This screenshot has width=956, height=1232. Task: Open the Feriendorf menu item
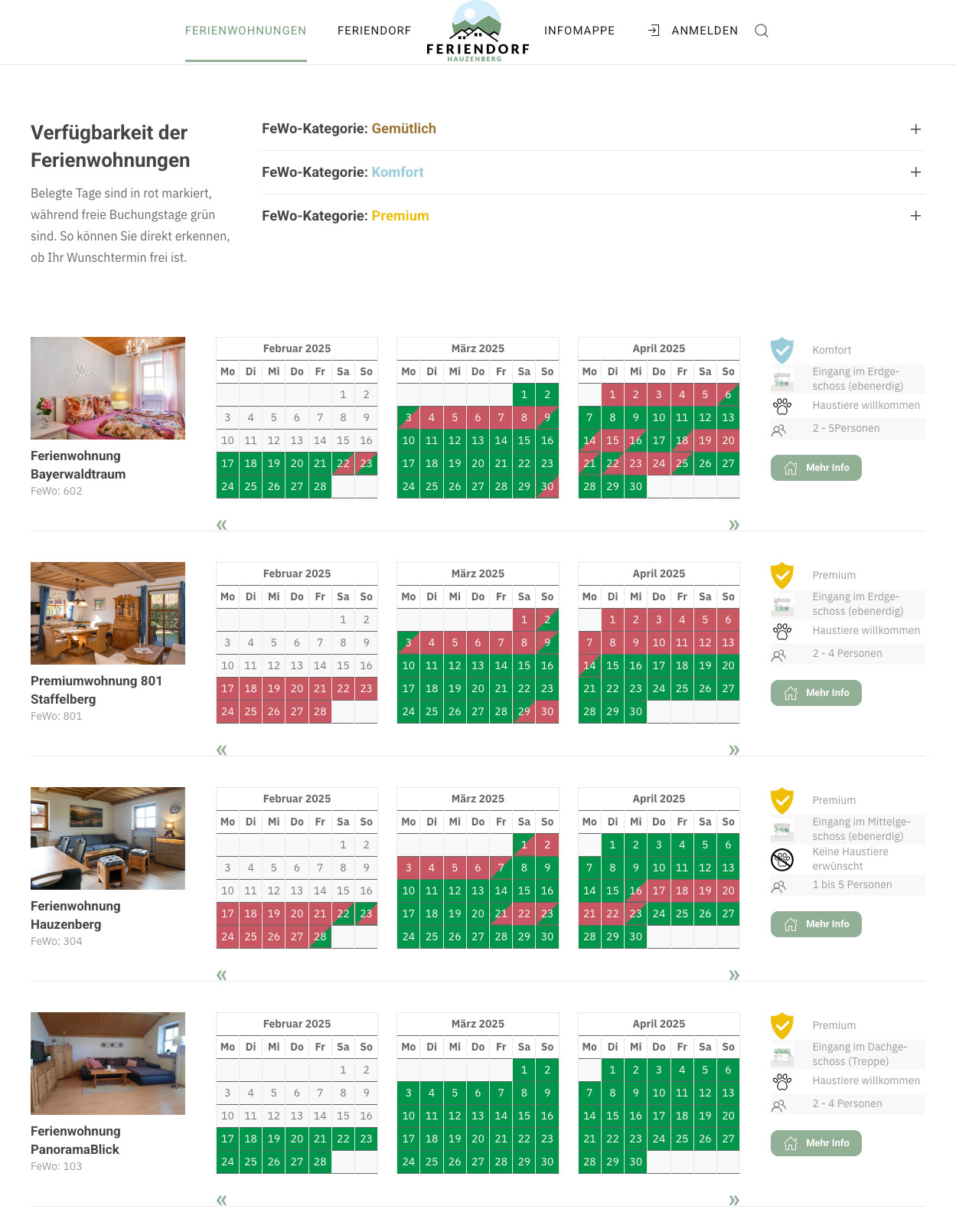coord(374,31)
